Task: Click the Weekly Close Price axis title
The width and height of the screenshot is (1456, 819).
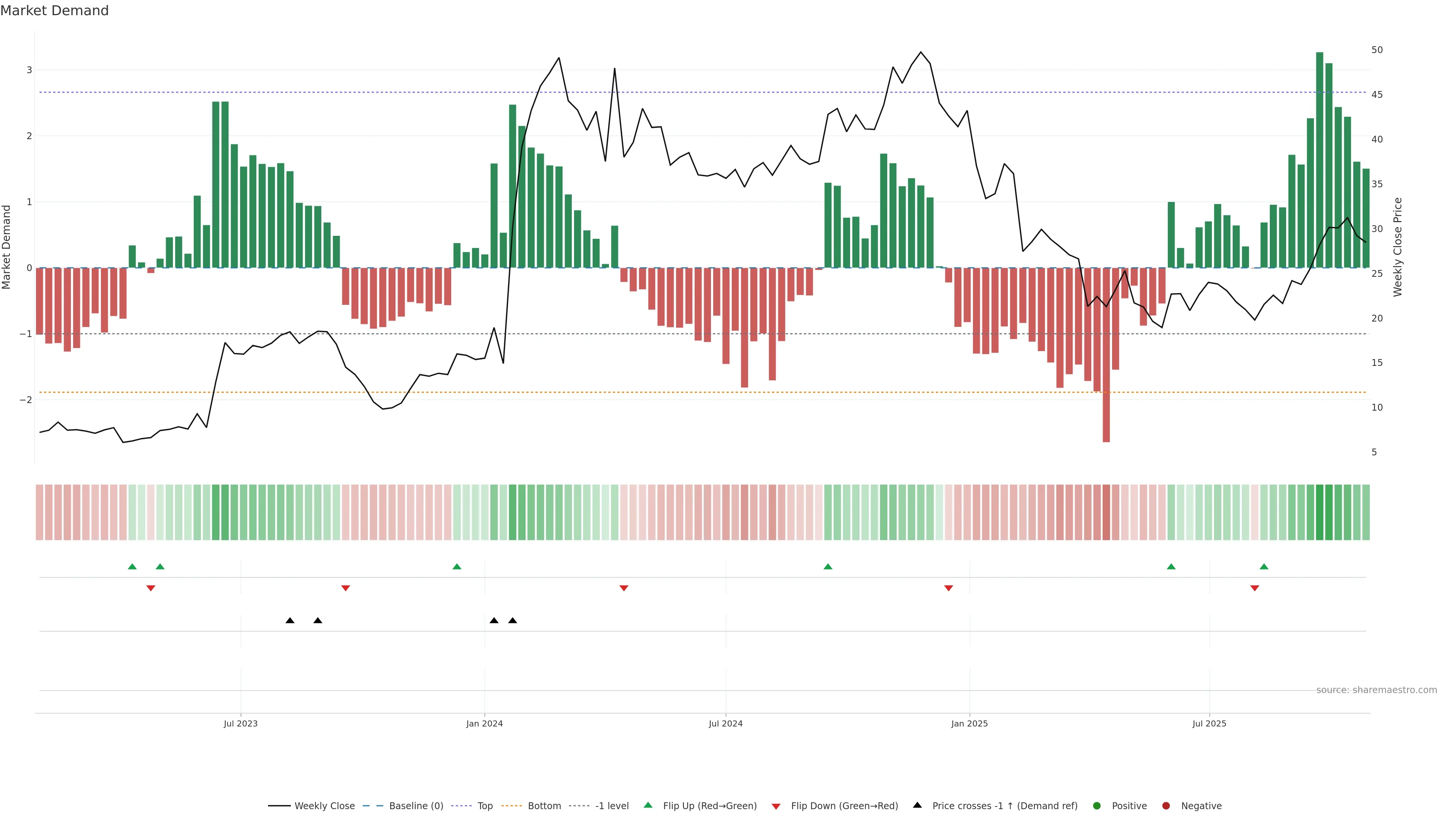Action: [x=1397, y=247]
